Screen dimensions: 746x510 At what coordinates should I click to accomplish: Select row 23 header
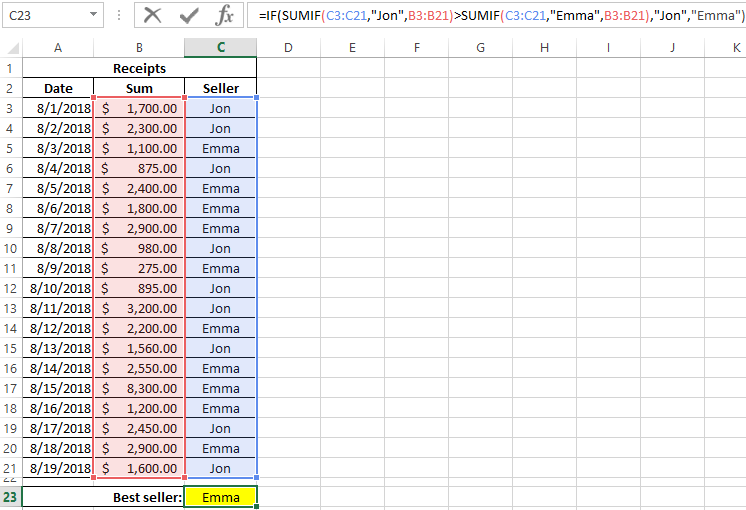(x=11, y=497)
